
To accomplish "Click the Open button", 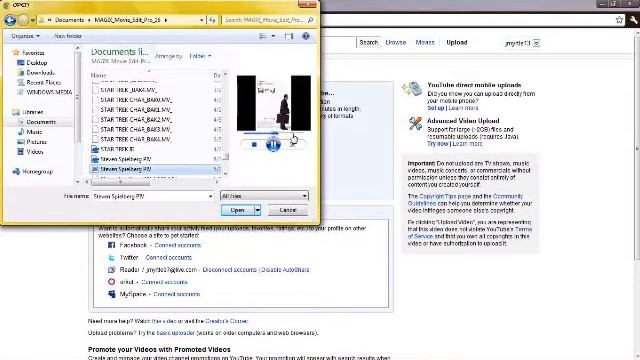I will tap(238, 210).
